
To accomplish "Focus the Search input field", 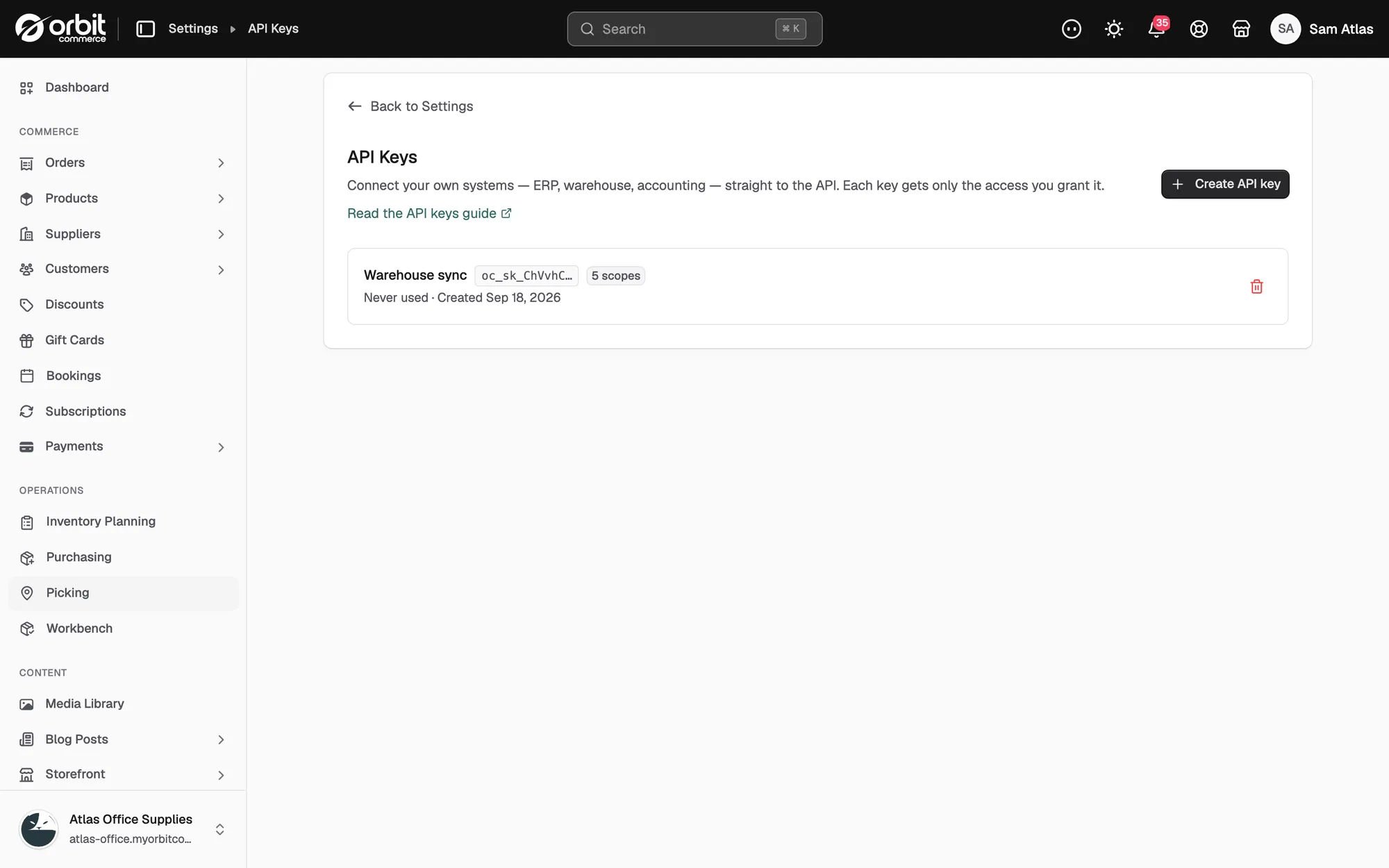I will 694,28.
